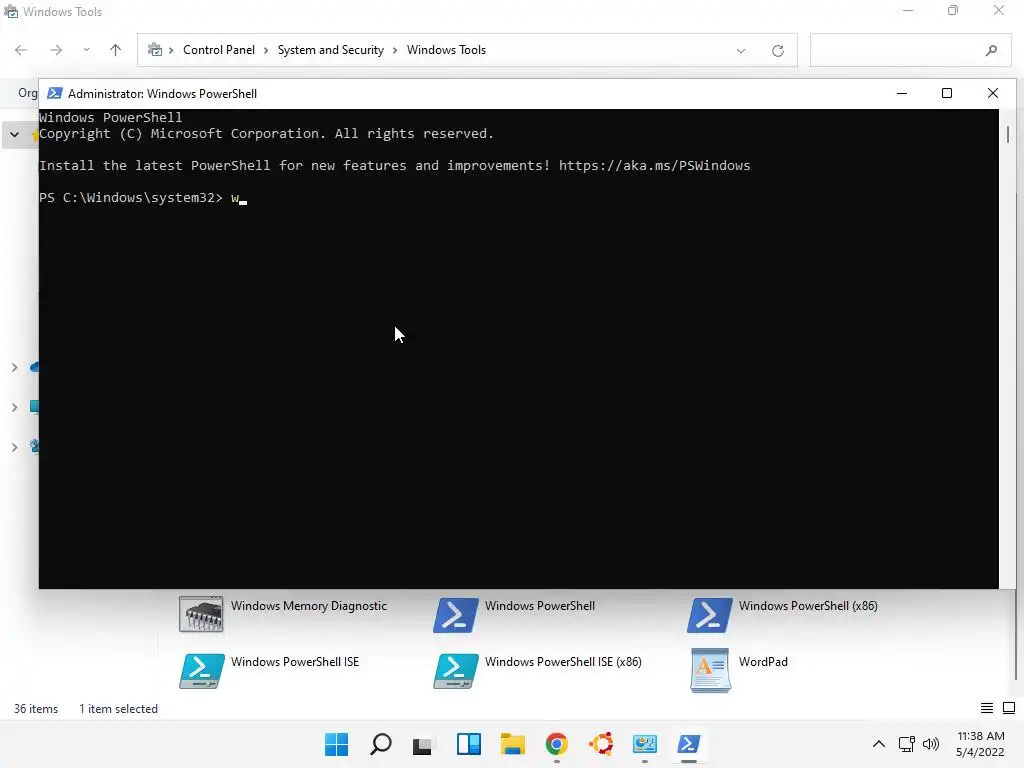This screenshot has height=768, width=1024.
Task: Click '1 item selected' status text
Action: point(118,709)
